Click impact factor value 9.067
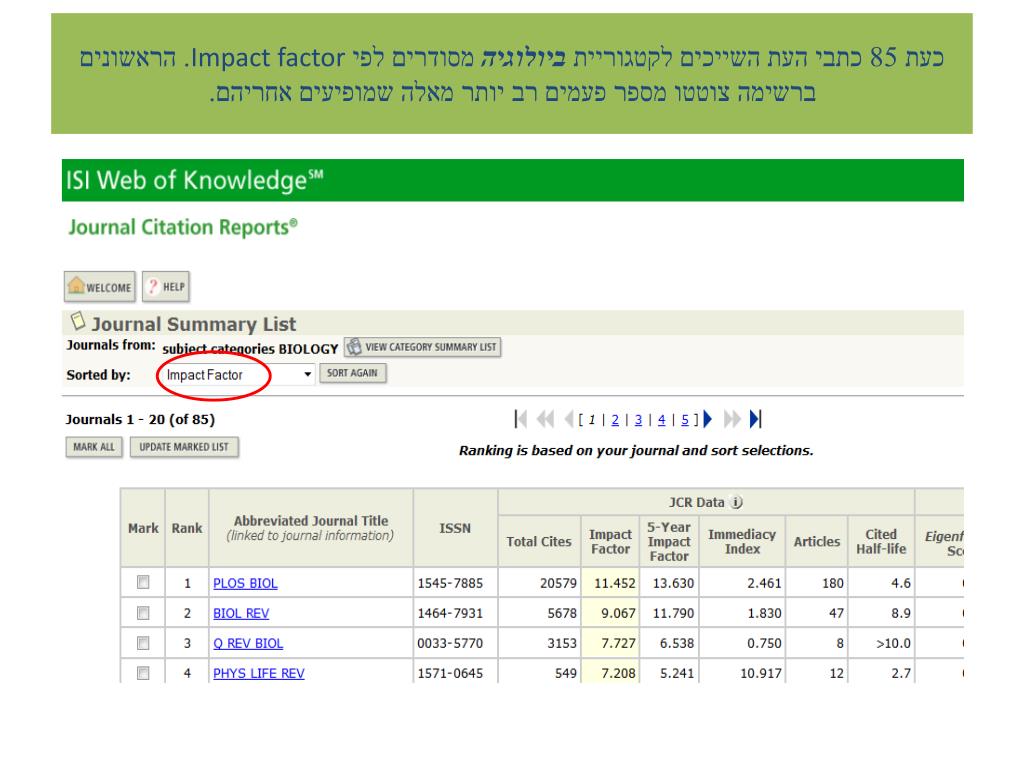The width and height of the screenshot is (1024, 768). coord(618,613)
